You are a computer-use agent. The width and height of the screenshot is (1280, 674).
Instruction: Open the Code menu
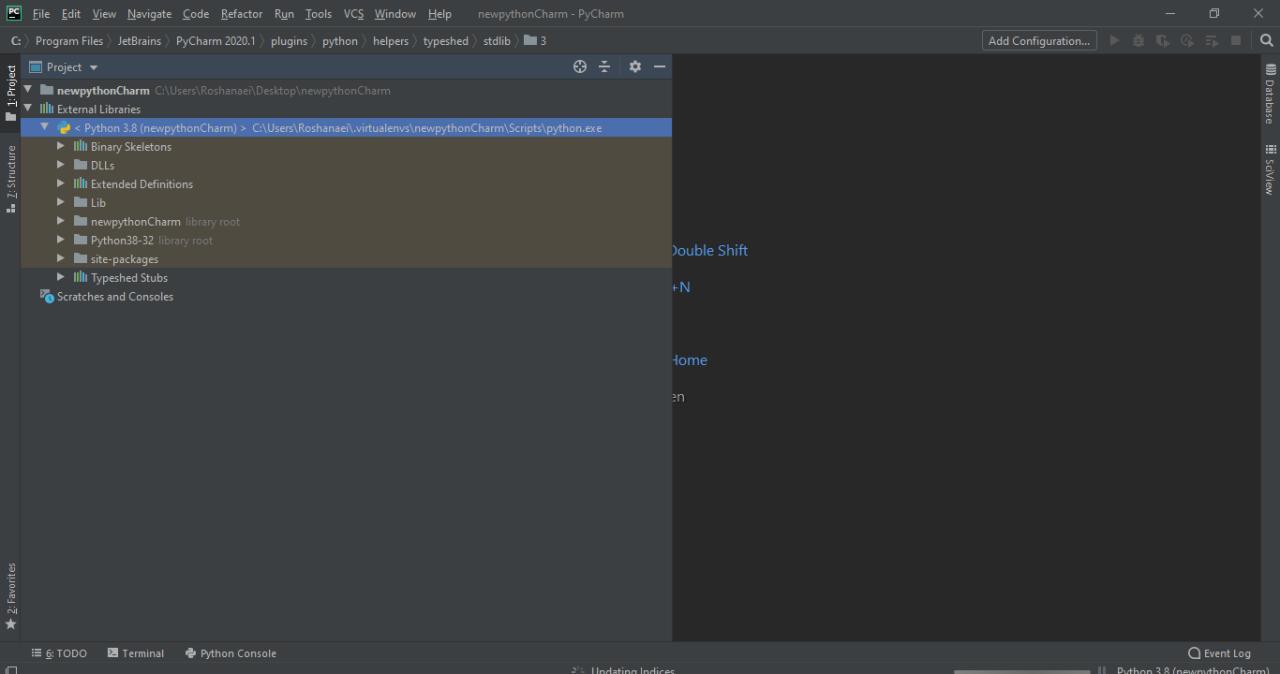click(x=196, y=14)
